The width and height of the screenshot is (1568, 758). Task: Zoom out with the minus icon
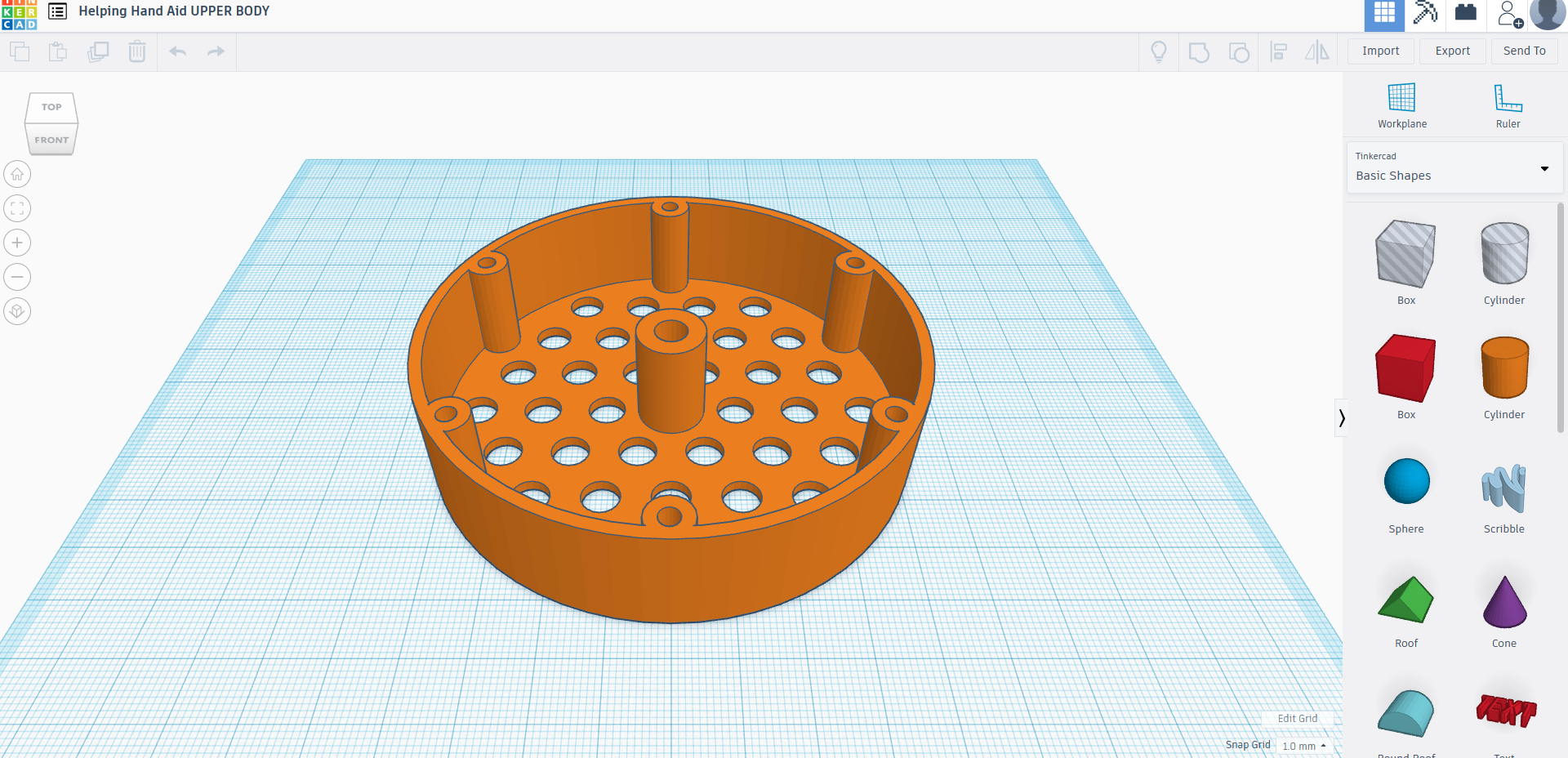17,277
